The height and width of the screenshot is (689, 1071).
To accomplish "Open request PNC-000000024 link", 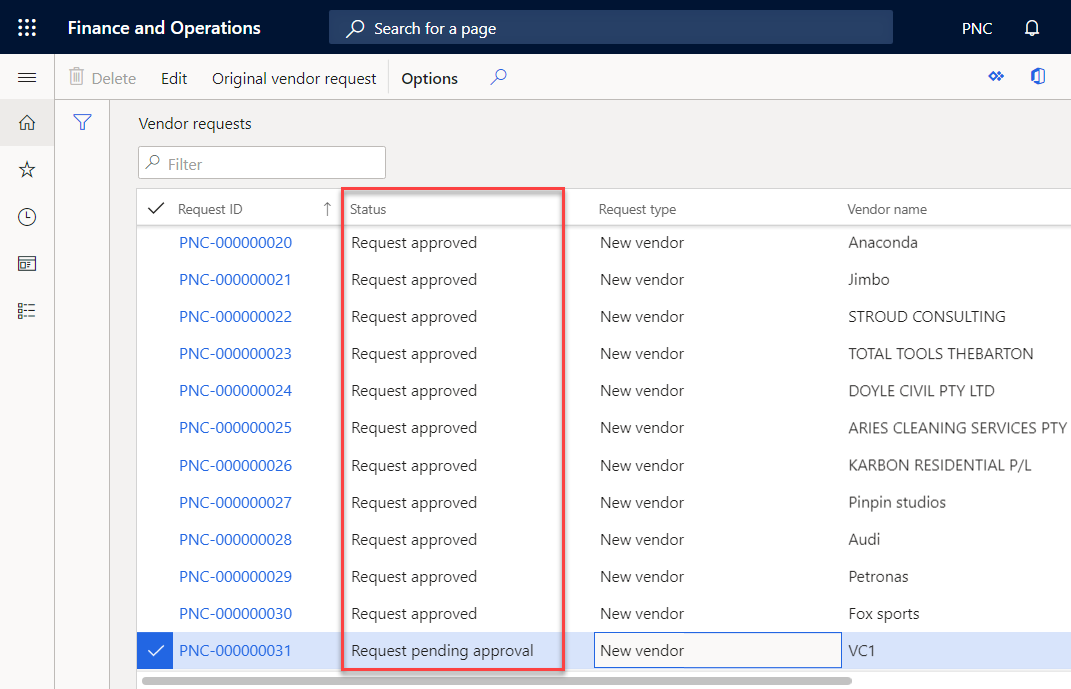I will [236, 391].
